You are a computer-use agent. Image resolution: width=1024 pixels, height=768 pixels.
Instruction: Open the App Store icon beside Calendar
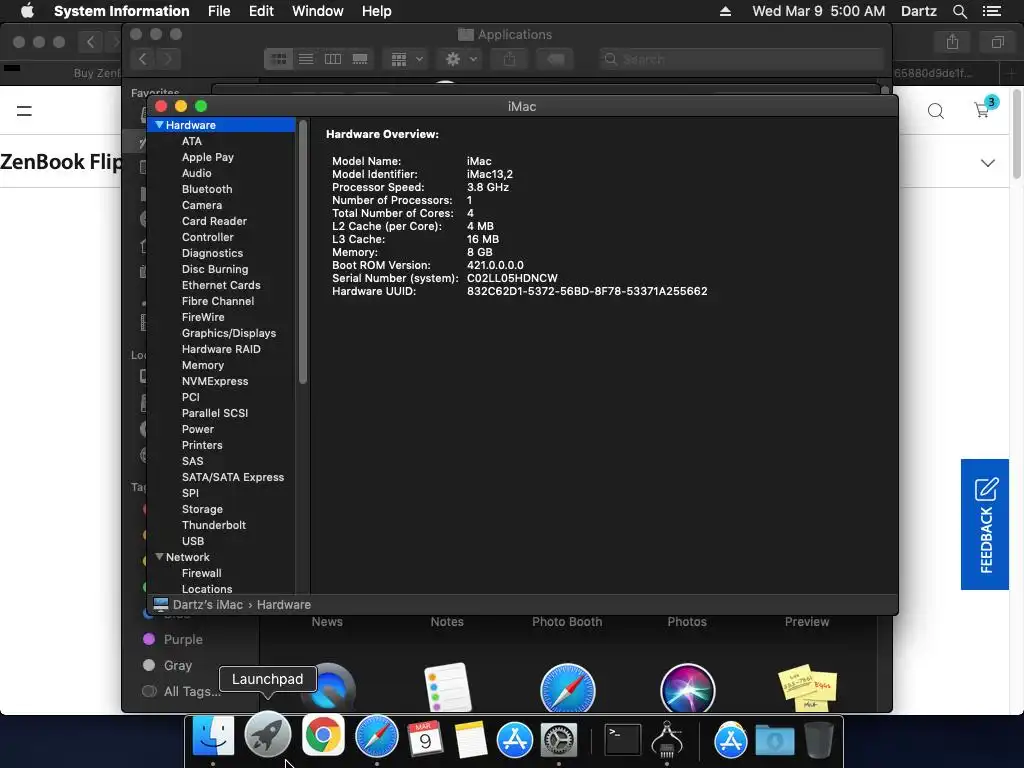point(515,740)
